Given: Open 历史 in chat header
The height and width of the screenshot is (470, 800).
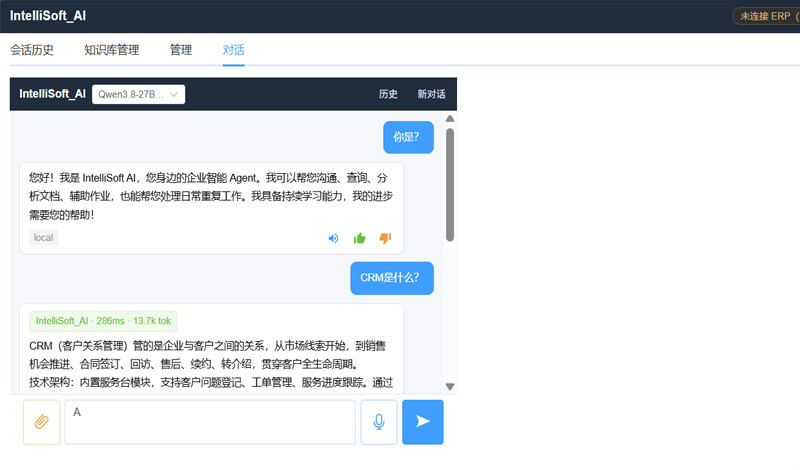Looking at the screenshot, I should click(388, 94).
